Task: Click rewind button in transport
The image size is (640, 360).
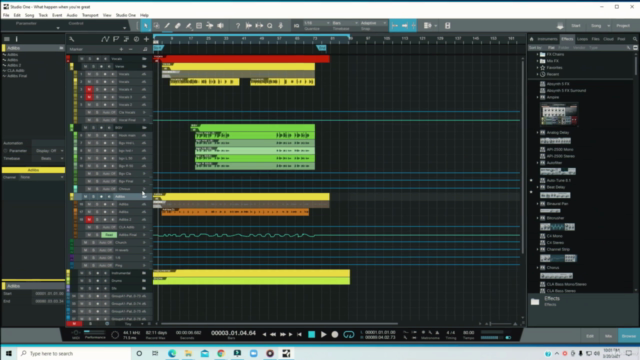Action: click(x=273, y=334)
